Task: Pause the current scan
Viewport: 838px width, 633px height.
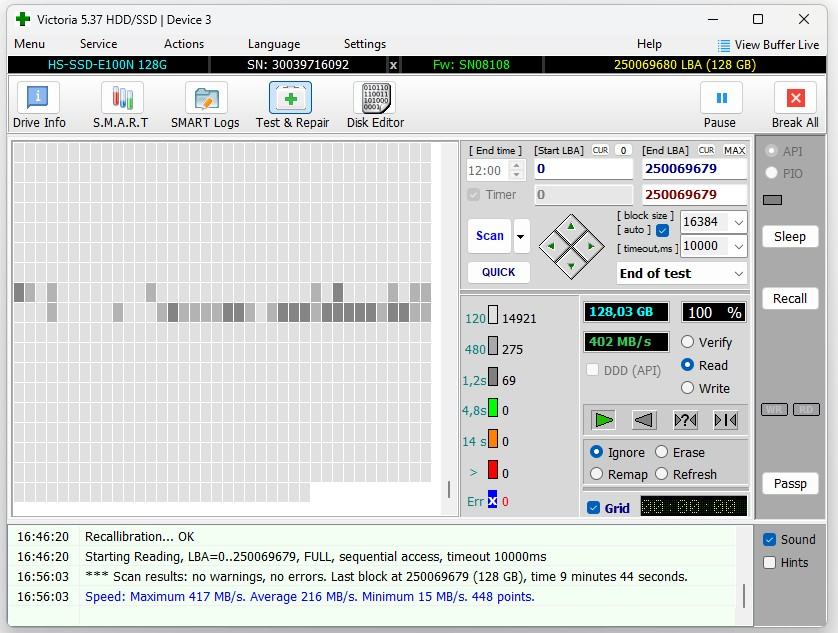Action: [x=720, y=105]
